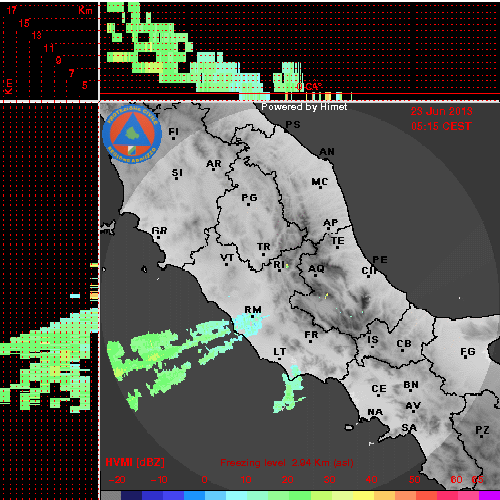Click the 'Freezing level 2.94 Km (asl)' text

click(287, 463)
